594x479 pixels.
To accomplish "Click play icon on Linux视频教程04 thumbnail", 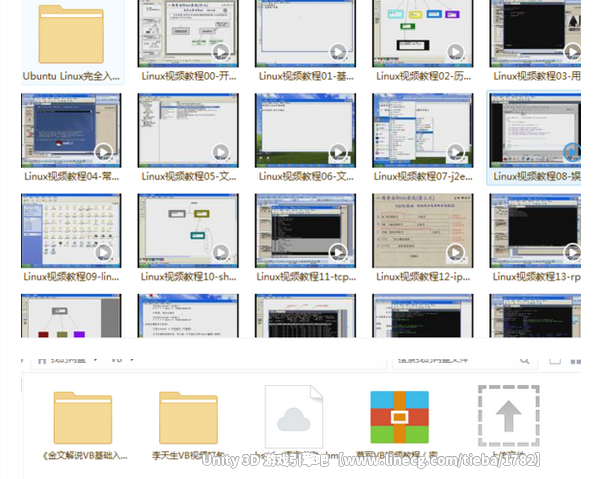I will pyautogui.click(x=103, y=152).
